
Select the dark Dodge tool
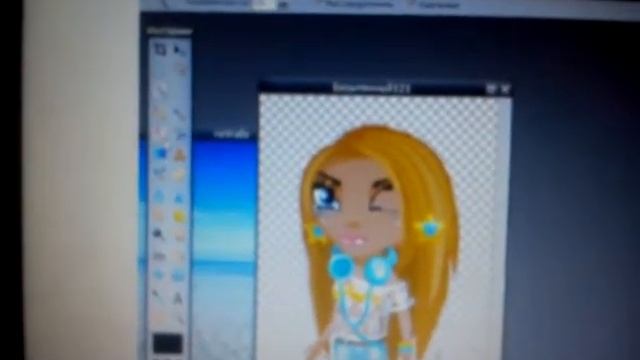click(160, 235)
